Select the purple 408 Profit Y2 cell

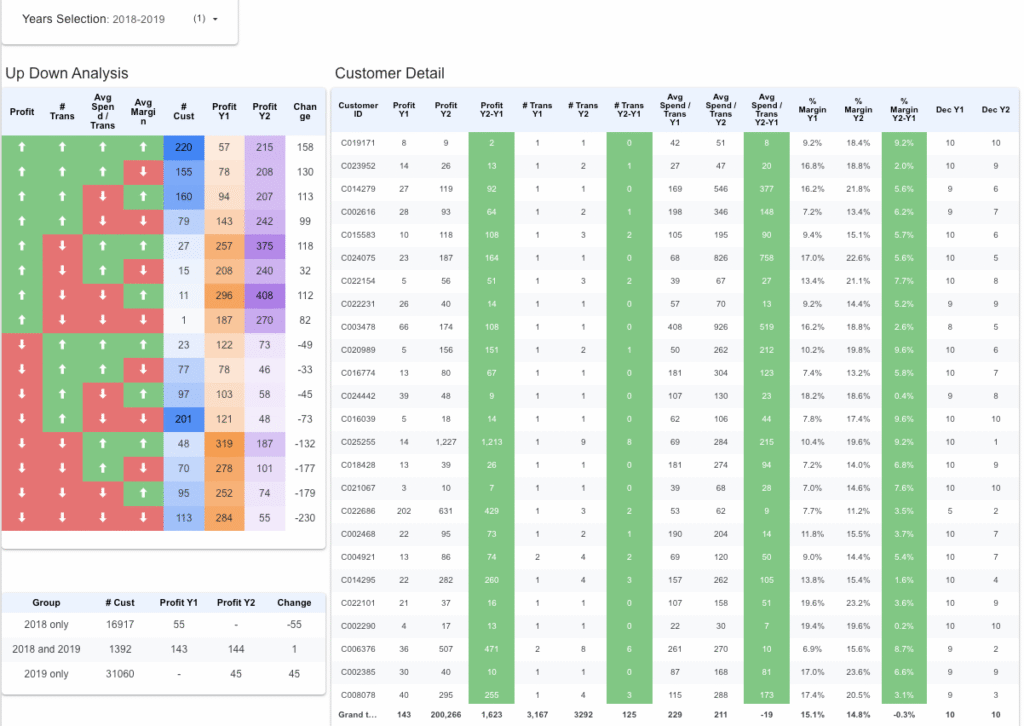tap(265, 295)
